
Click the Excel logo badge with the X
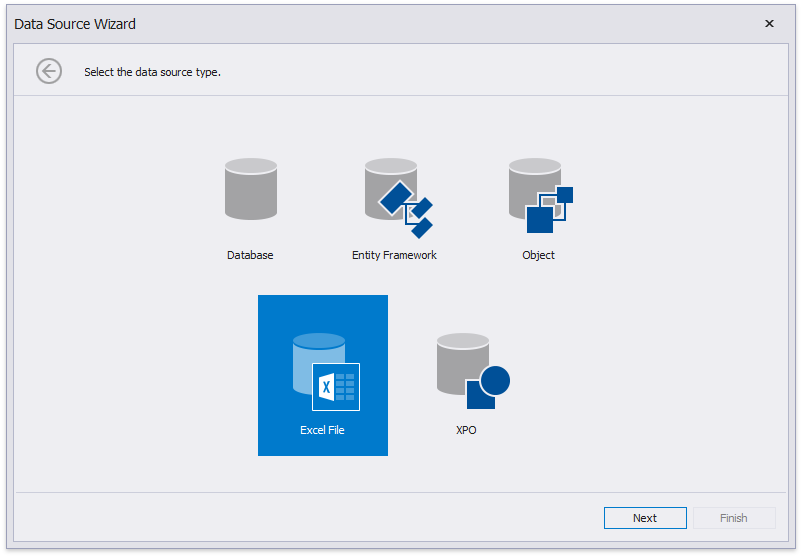(x=336, y=387)
